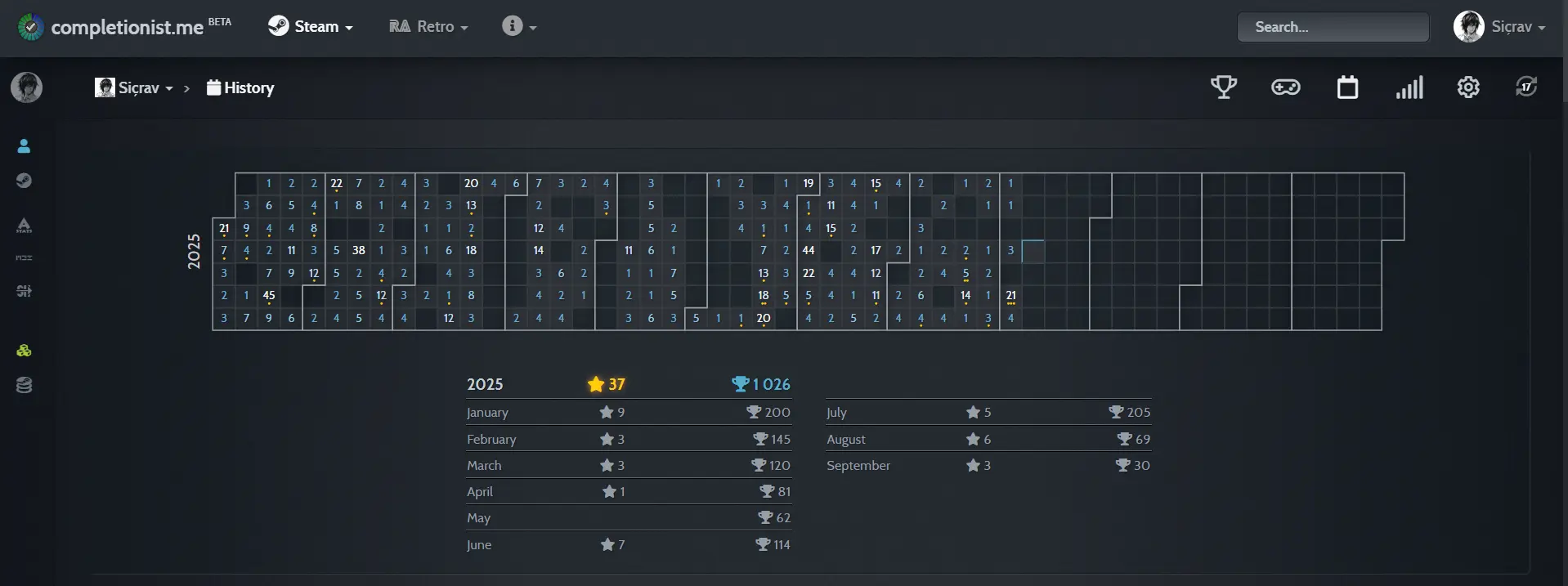Click the signal bars statistics icon
Screen dimensions: 1568x586
pyautogui.click(x=1409, y=87)
